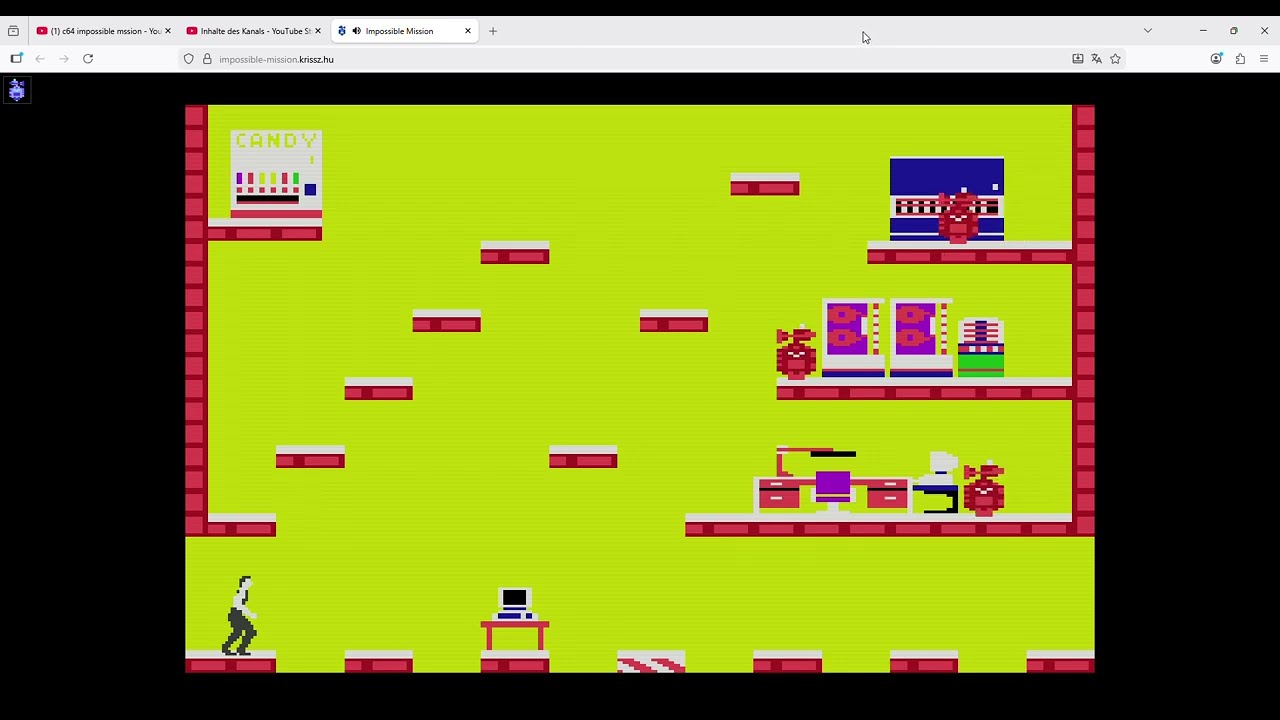Open the hamburger application menu
Image resolution: width=1280 pixels, height=720 pixels.
click(x=1264, y=59)
